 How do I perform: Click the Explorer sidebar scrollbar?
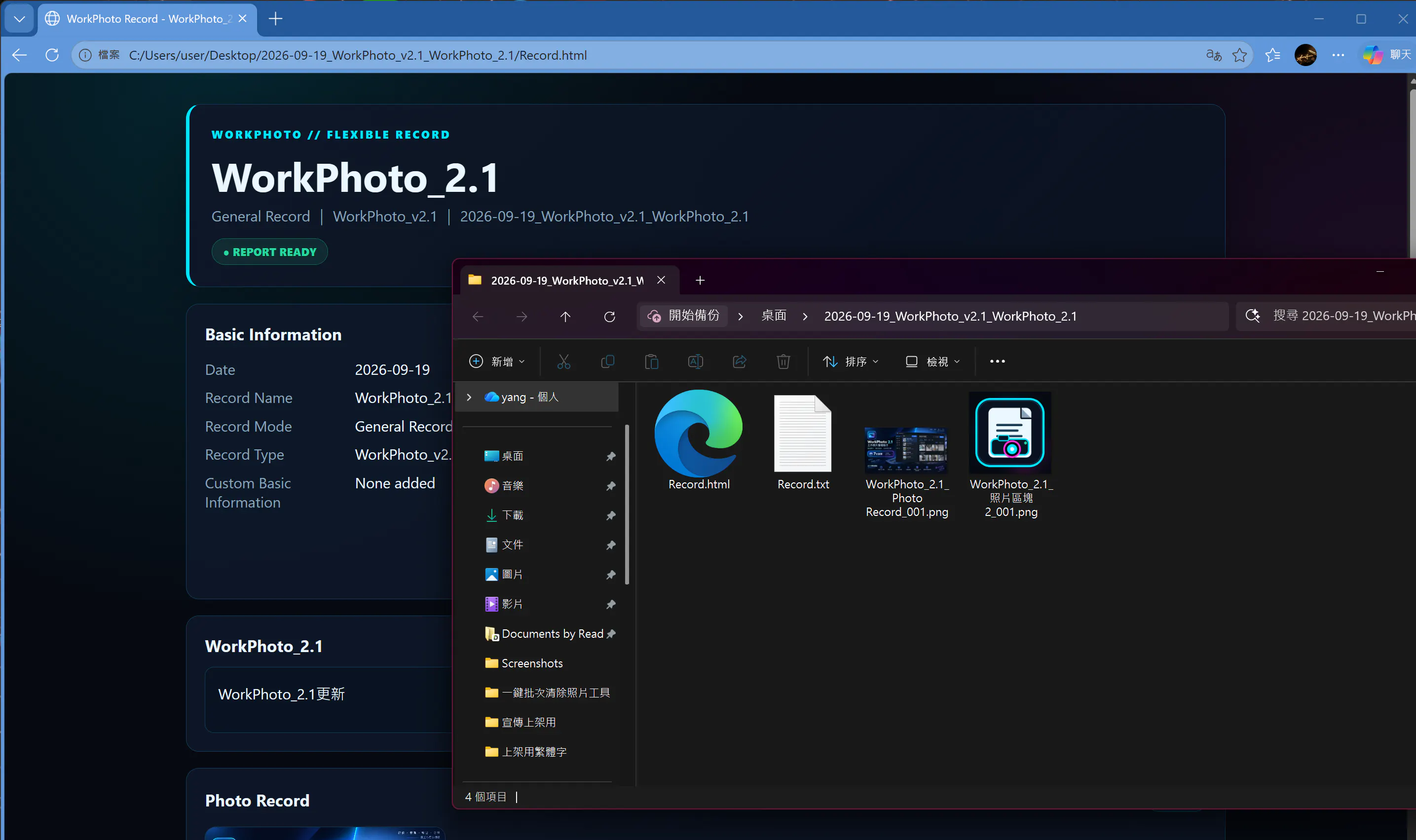tap(627, 504)
